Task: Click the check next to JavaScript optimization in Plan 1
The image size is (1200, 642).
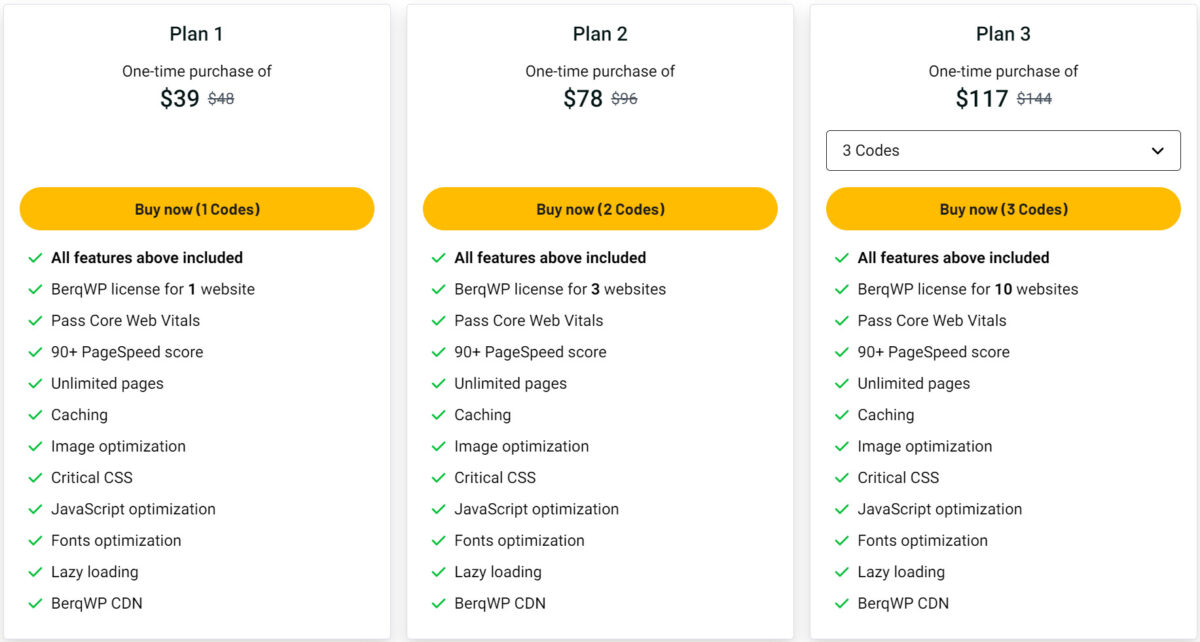Action: pos(35,509)
